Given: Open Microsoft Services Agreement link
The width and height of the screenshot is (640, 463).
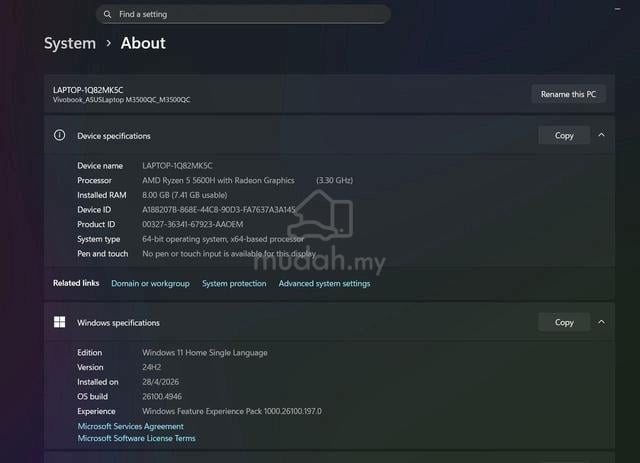Looking at the screenshot, I should coord(131,426).
